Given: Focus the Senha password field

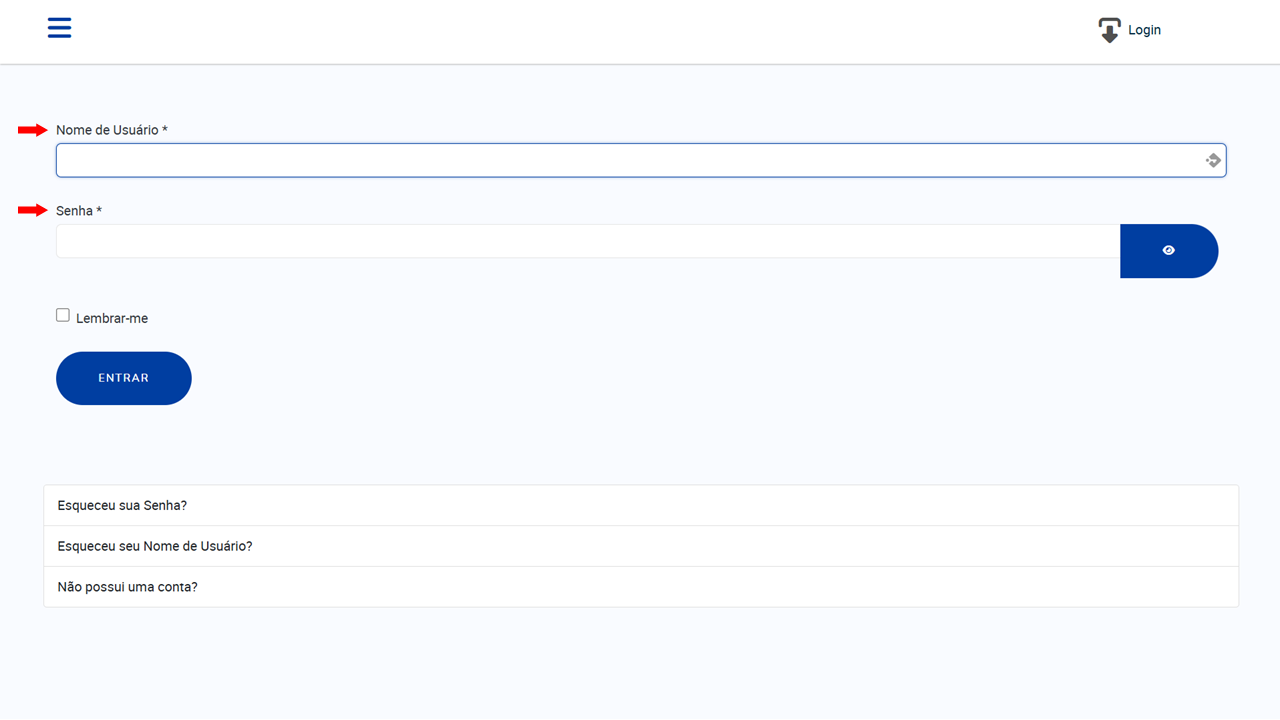Looking at the screenshot, I should 588,241.
